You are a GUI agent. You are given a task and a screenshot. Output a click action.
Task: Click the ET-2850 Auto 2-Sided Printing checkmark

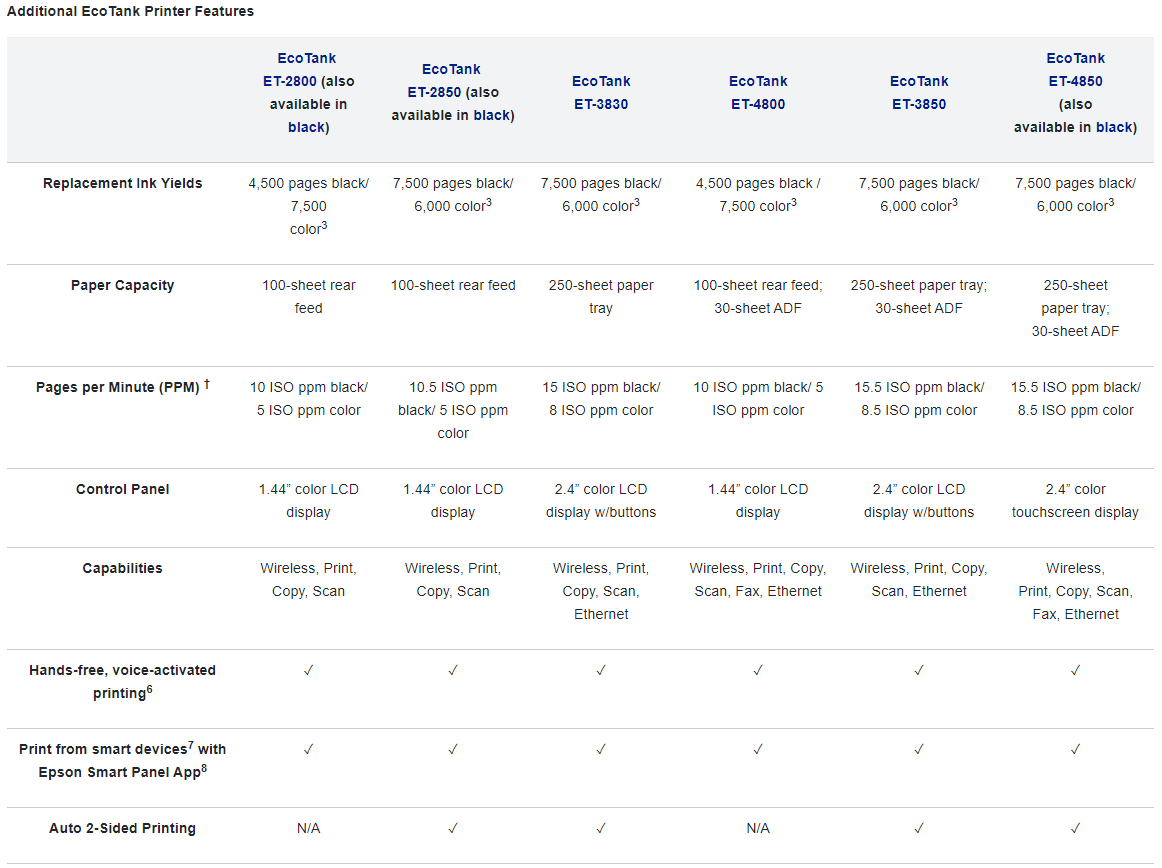point(453,828)
